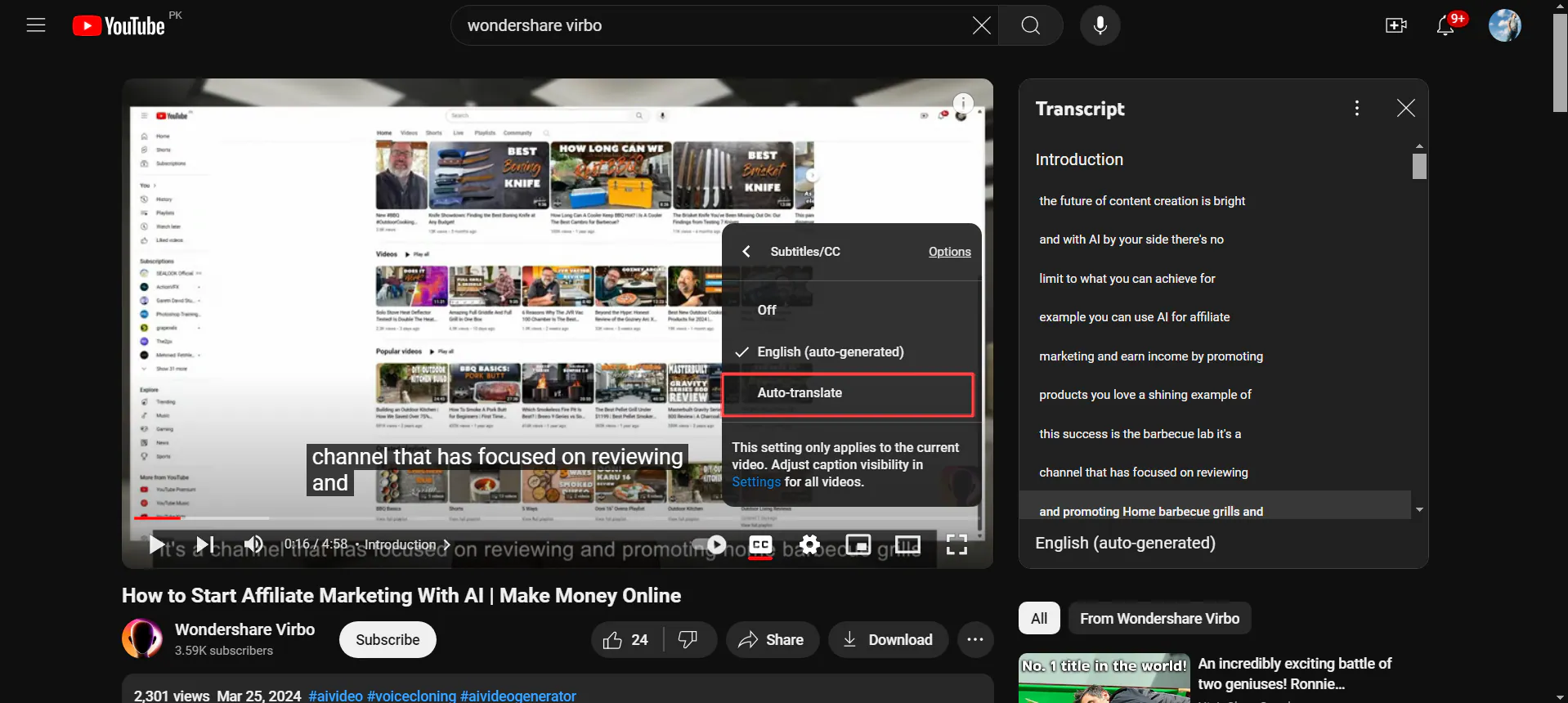Select From Wondershare Virbo chip
The image size is (1568, 703).
tap(1159, 618)
